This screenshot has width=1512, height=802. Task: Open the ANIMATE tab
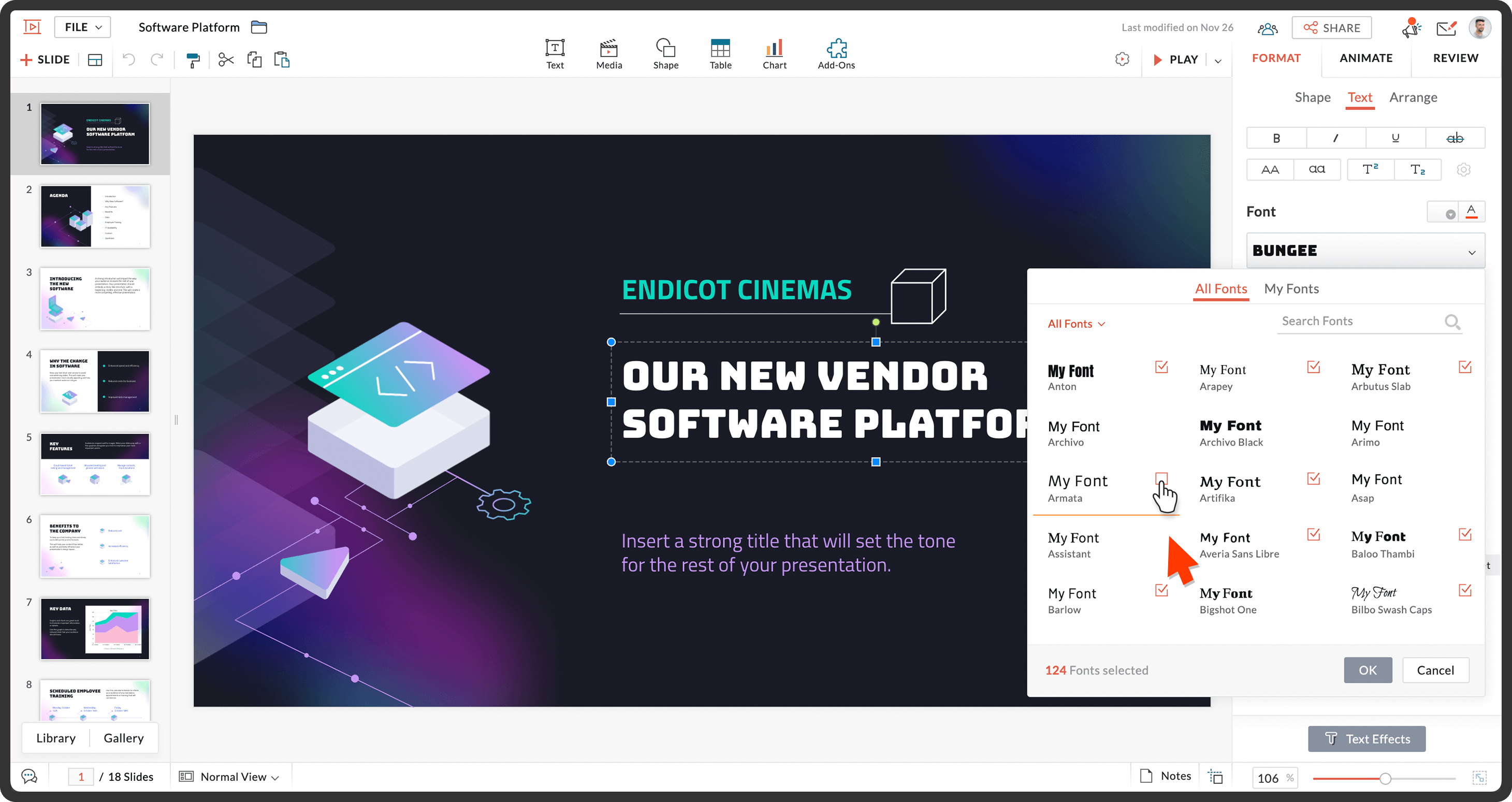click(x=1366, y=58)
